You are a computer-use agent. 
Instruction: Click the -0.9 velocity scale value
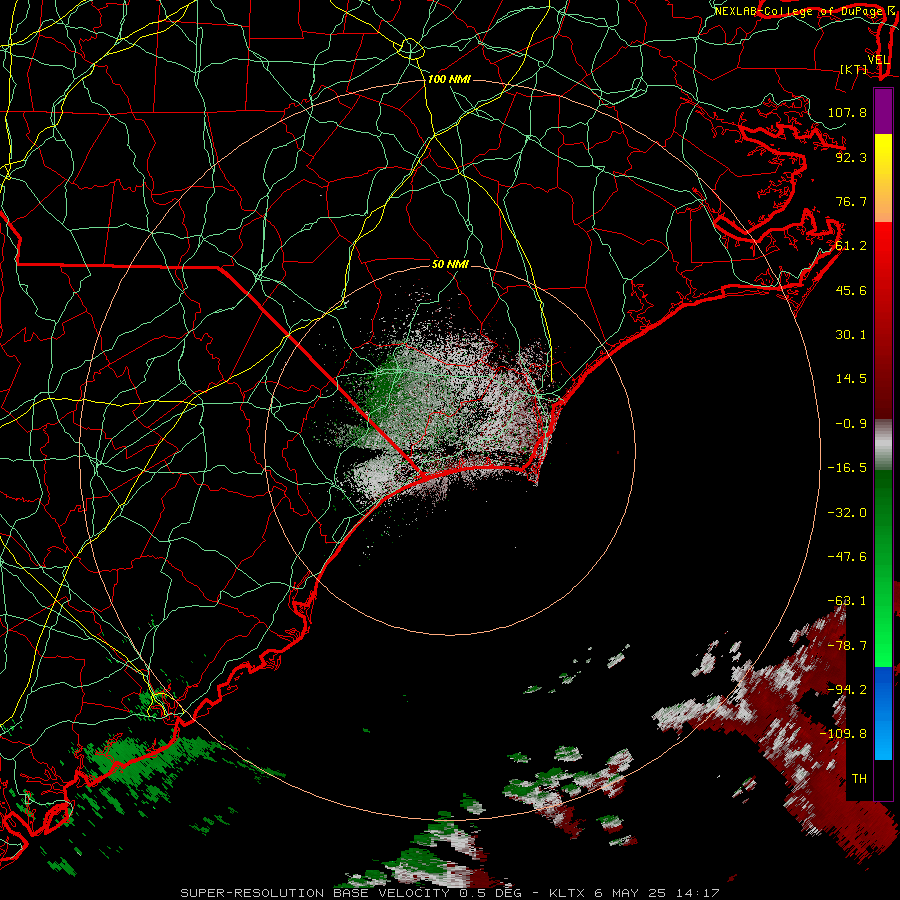(x=851, y=424)
